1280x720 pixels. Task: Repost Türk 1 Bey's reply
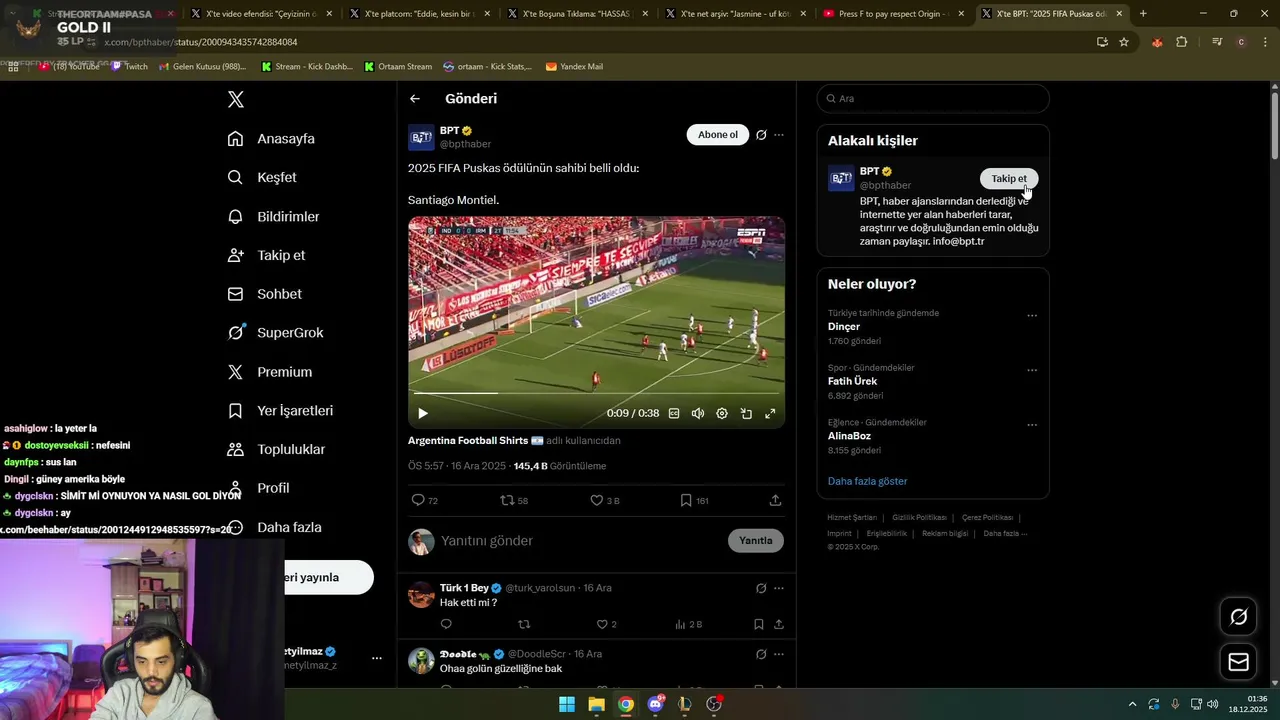[x=524, y=624]
